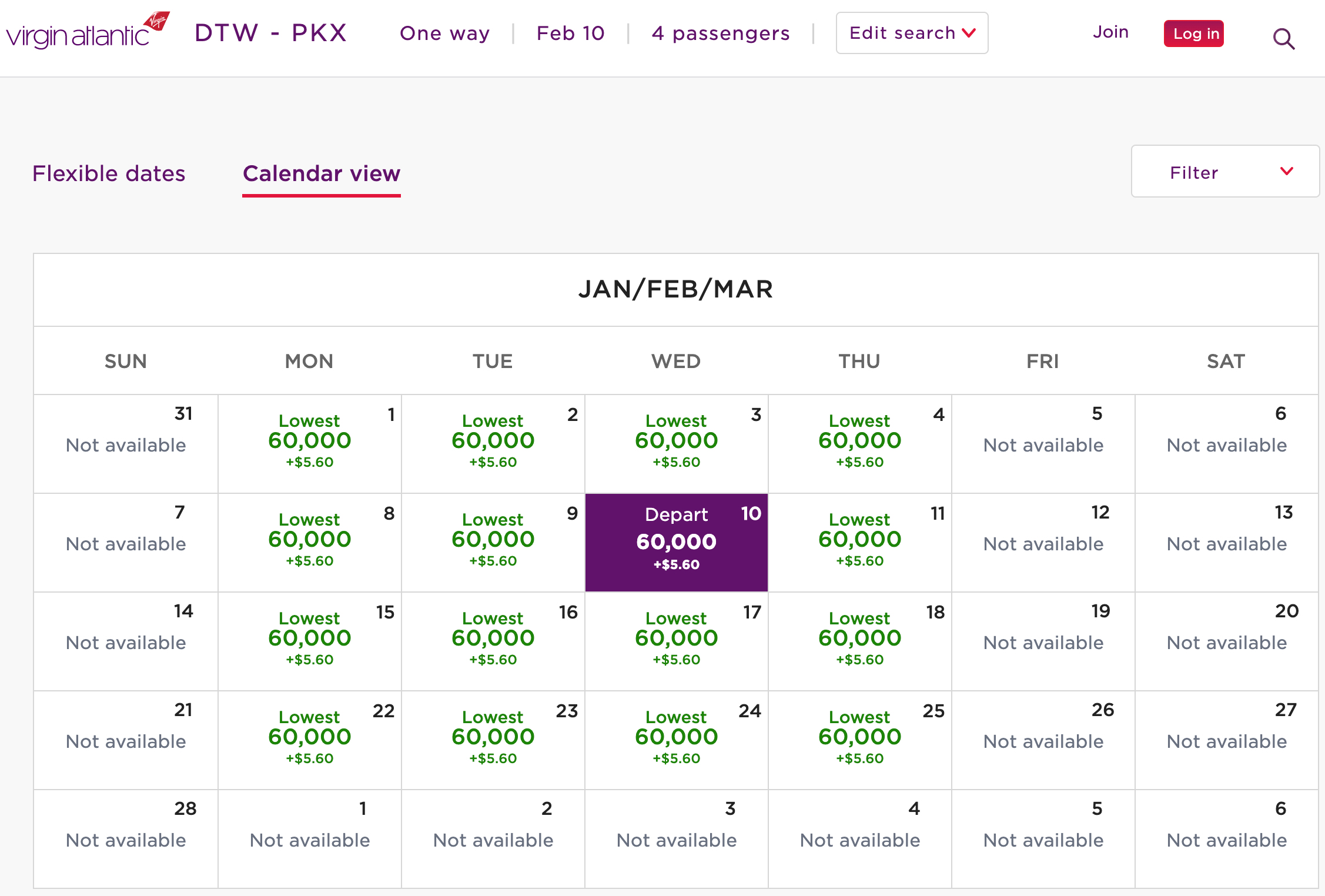This screenshot has height=896, width=1325.
Task: Click the Feb 10 date summary
Action: click(x=570, y=33)
